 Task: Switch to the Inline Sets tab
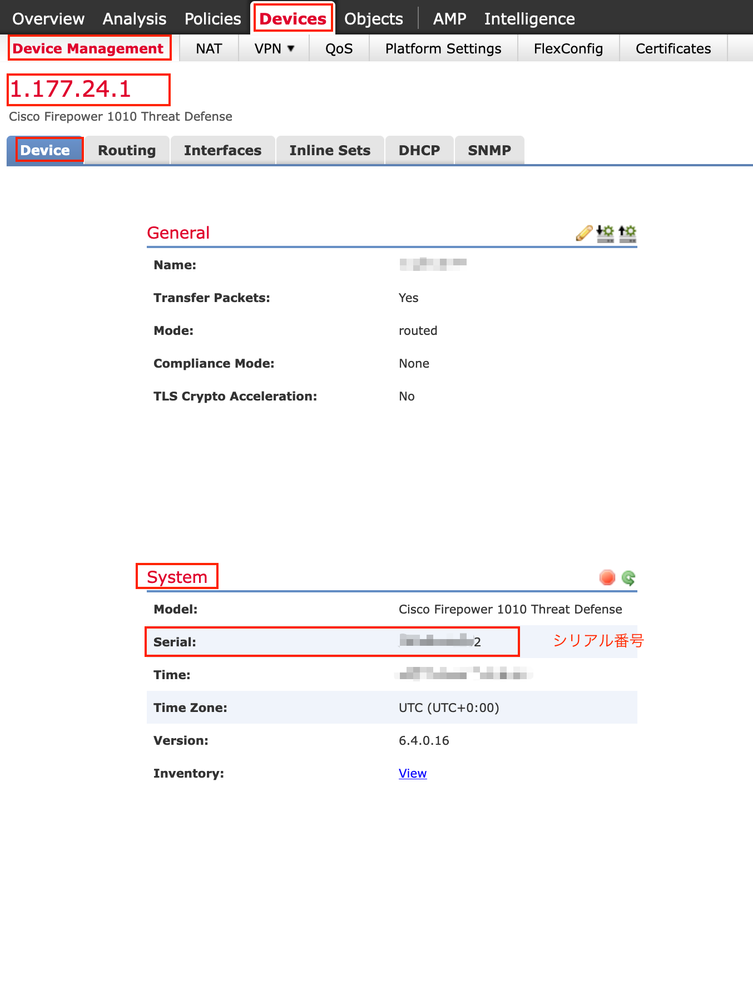click(x=330, y=150)
